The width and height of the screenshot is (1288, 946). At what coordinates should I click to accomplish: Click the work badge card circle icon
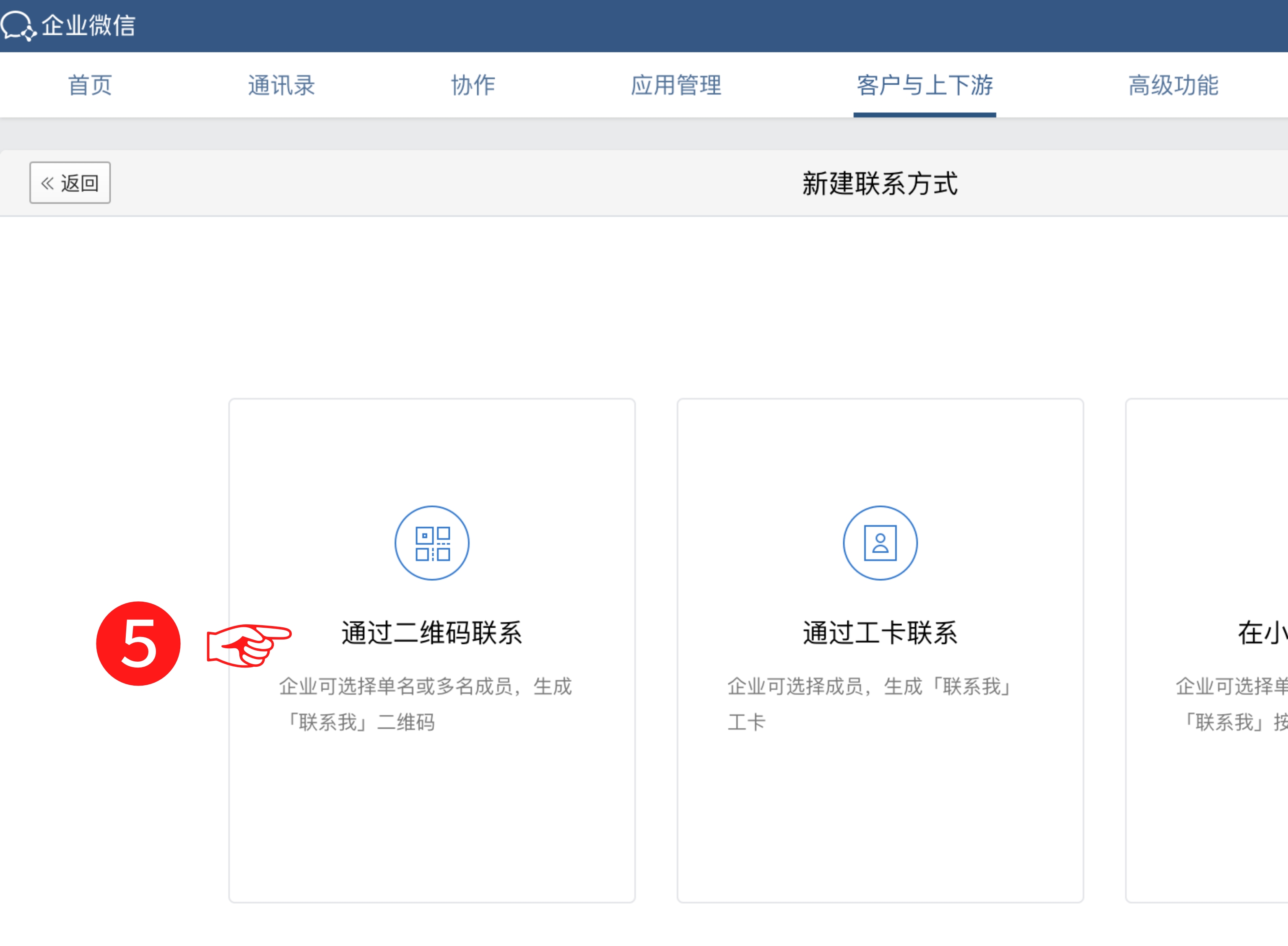click(x=880, y=543)
